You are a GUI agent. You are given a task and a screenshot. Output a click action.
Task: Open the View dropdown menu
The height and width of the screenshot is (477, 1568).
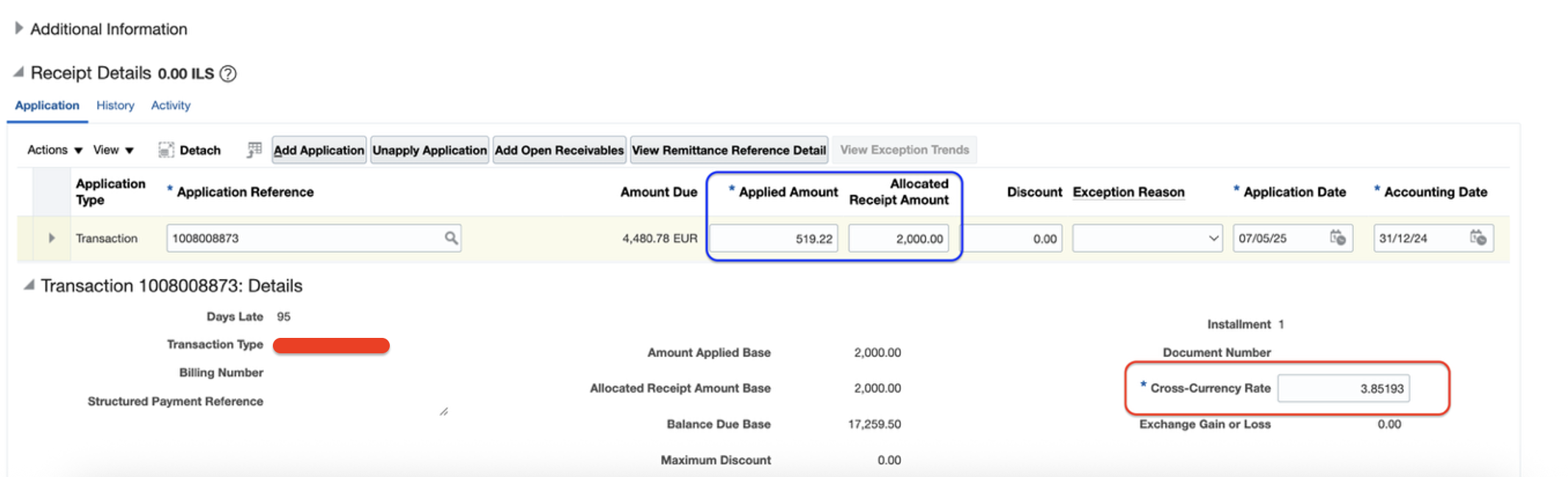pyautogui.click(x=113, y=150)
